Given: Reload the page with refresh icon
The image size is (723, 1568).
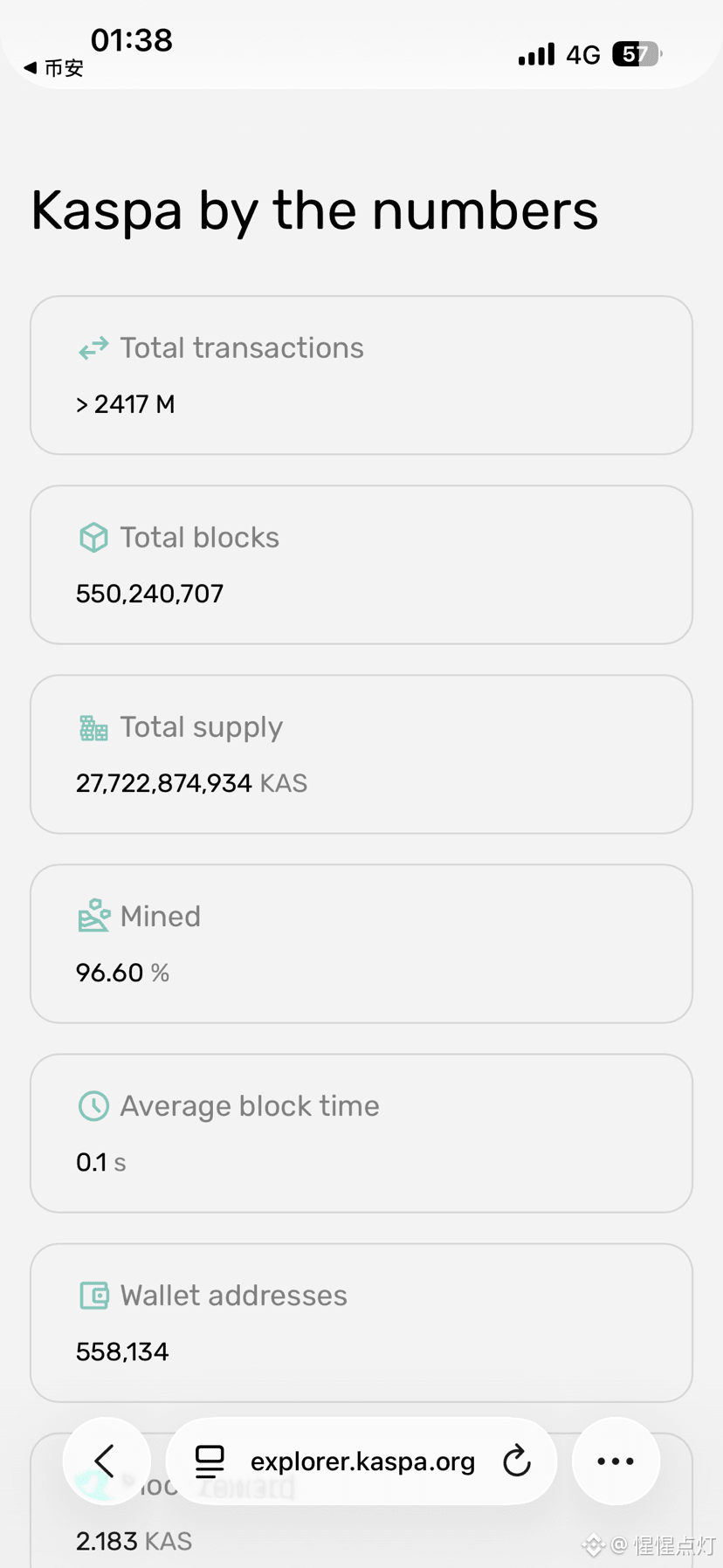Looking at the screenshot, I should click(517, 1461).
